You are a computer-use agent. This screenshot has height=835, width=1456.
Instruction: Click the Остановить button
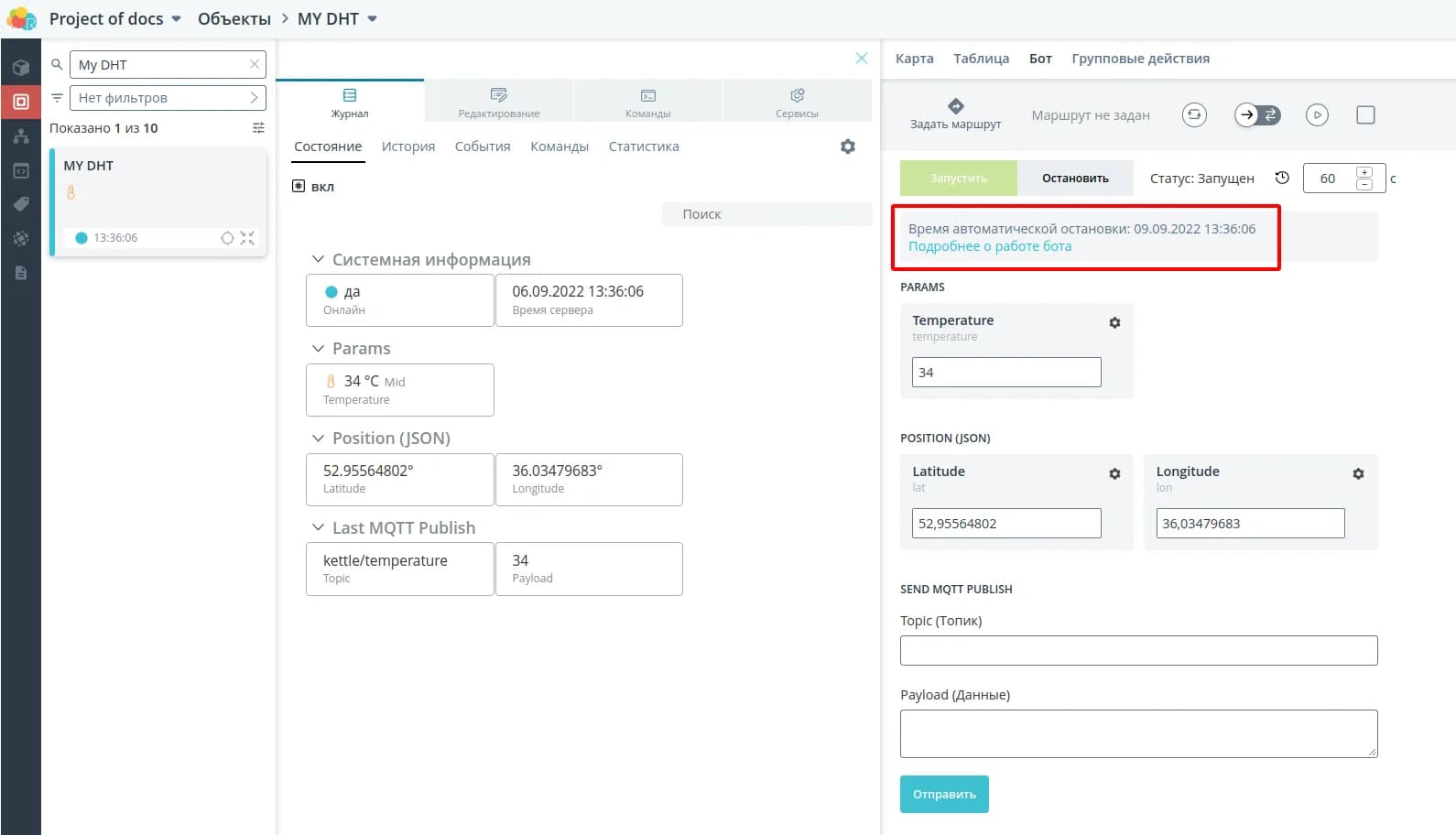coord(1075,179)
